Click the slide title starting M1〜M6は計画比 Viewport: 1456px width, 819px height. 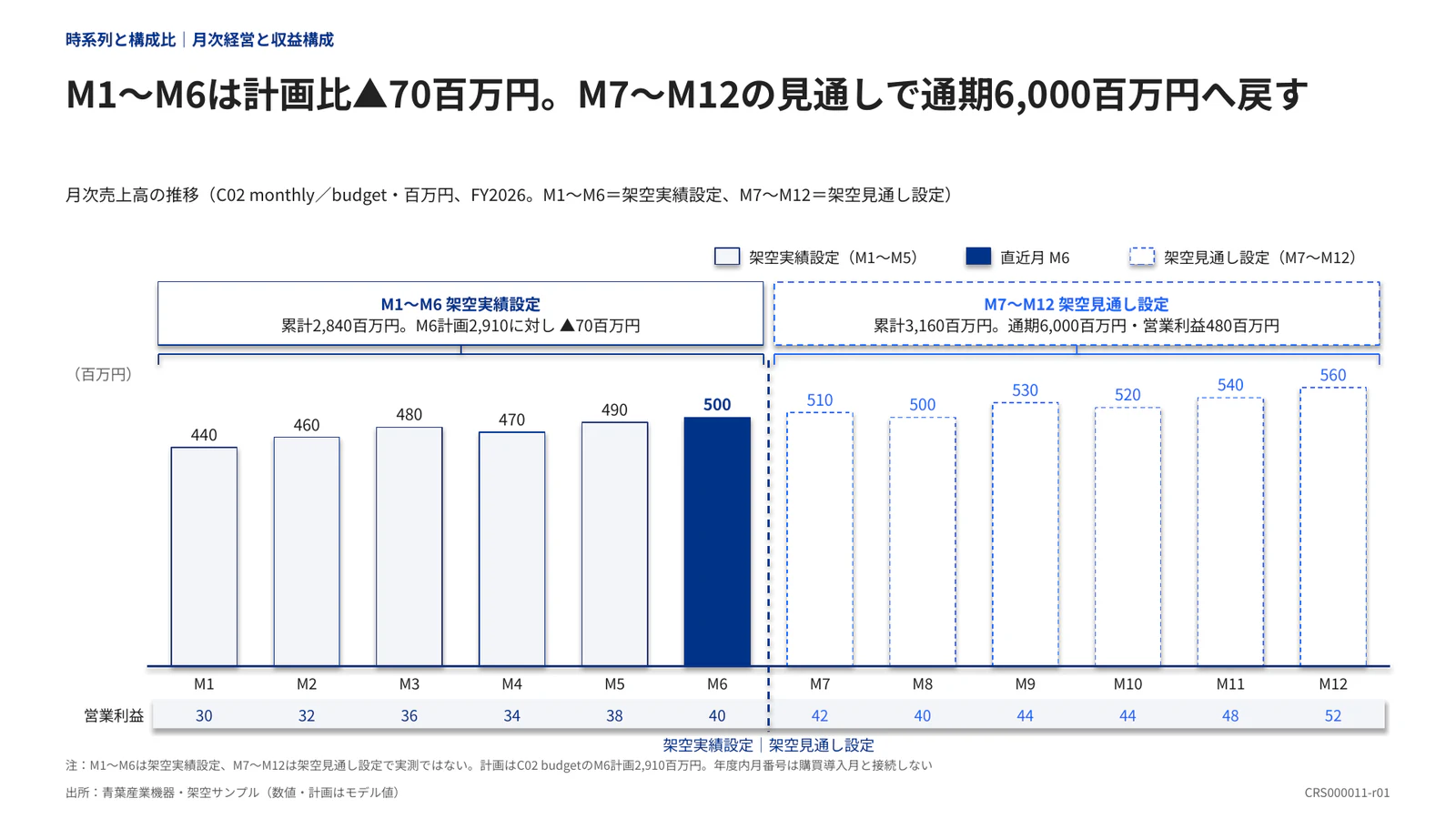coord(687,95)
